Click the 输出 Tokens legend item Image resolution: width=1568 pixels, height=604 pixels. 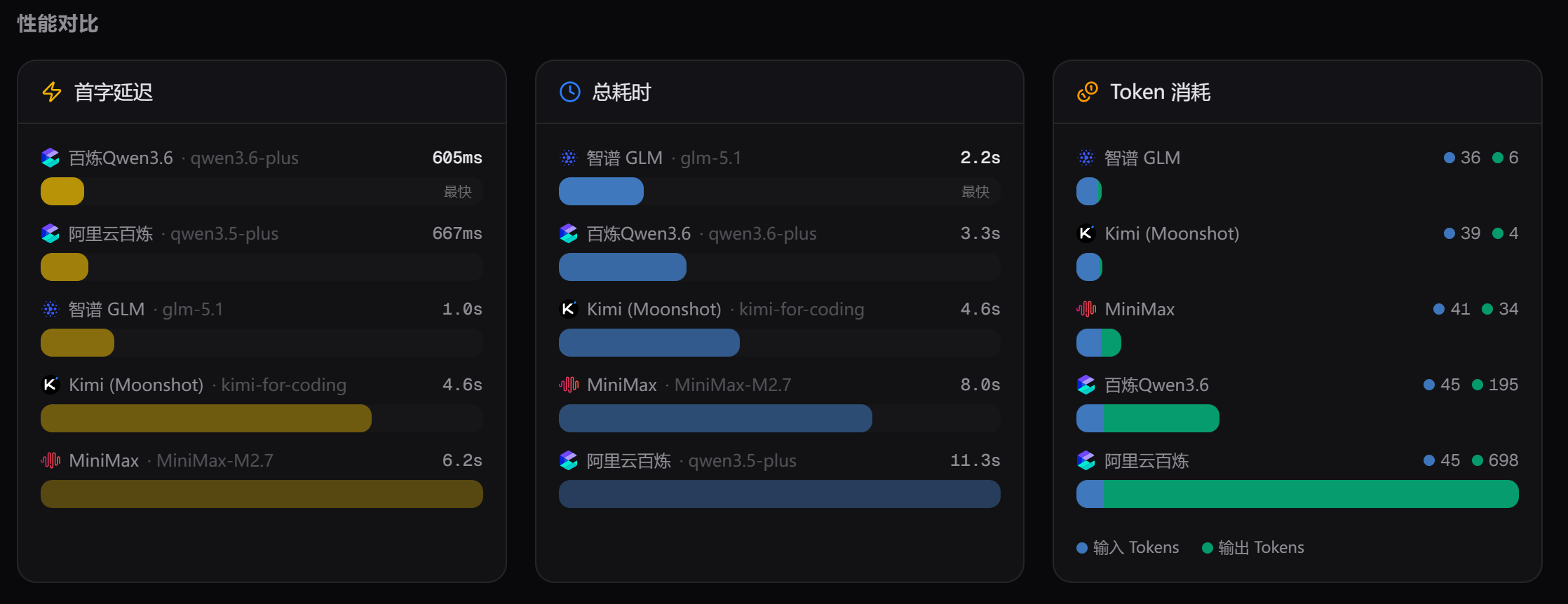point(1253,547)
